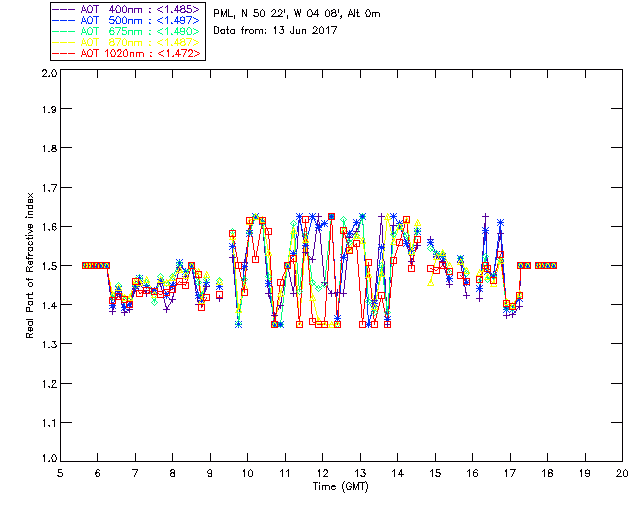Screen dimensions: 640x512
Task: Click the 6 x-axis tick label
Action: tap(98, 473)
